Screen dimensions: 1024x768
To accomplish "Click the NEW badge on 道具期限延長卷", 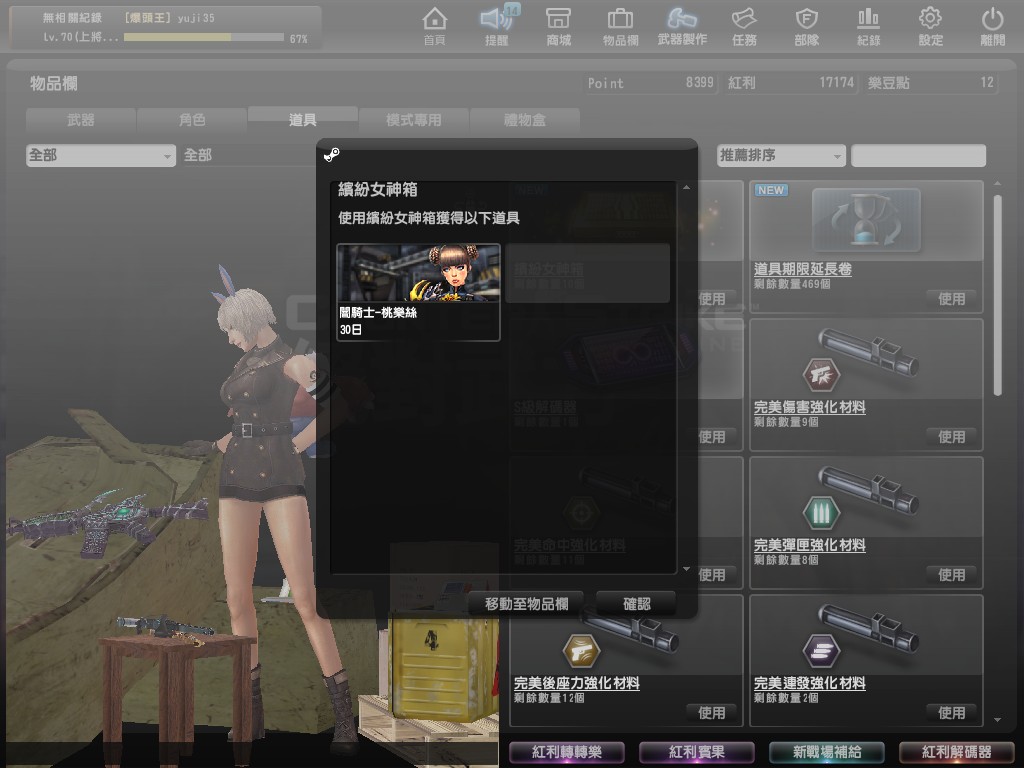I will [771, 190].
